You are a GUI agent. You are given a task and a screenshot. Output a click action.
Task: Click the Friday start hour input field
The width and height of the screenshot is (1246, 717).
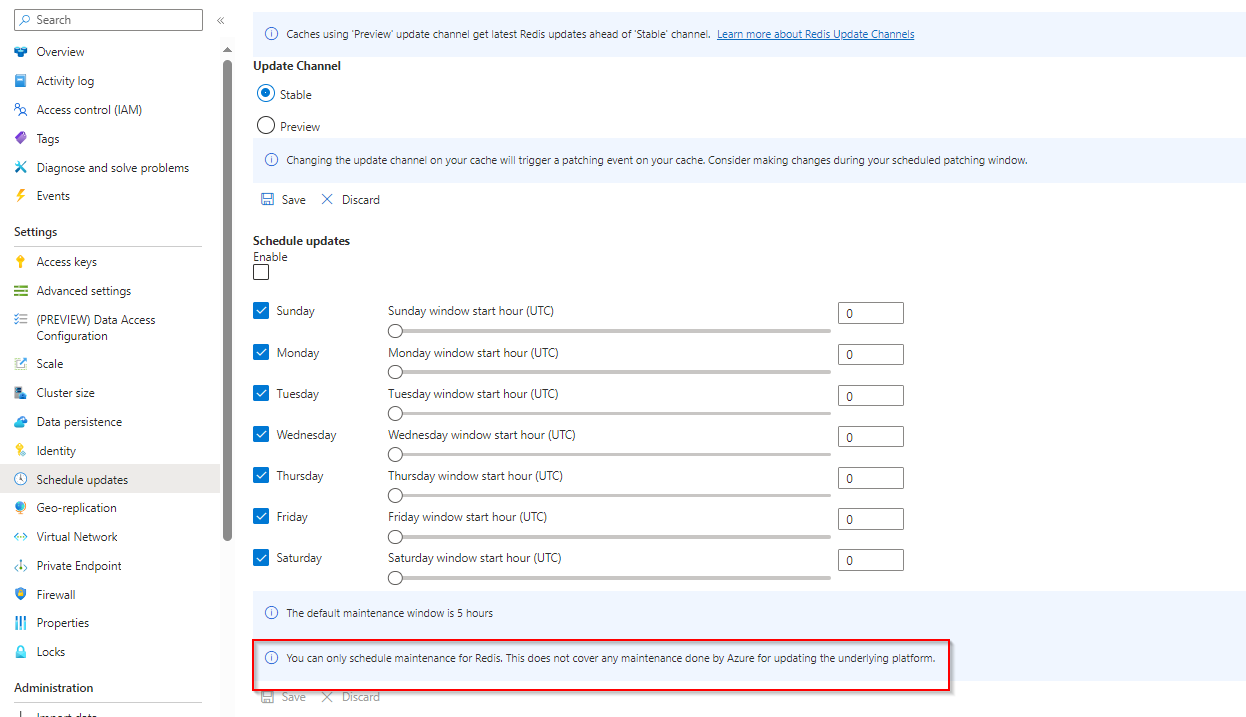click(x=870, y=519)
